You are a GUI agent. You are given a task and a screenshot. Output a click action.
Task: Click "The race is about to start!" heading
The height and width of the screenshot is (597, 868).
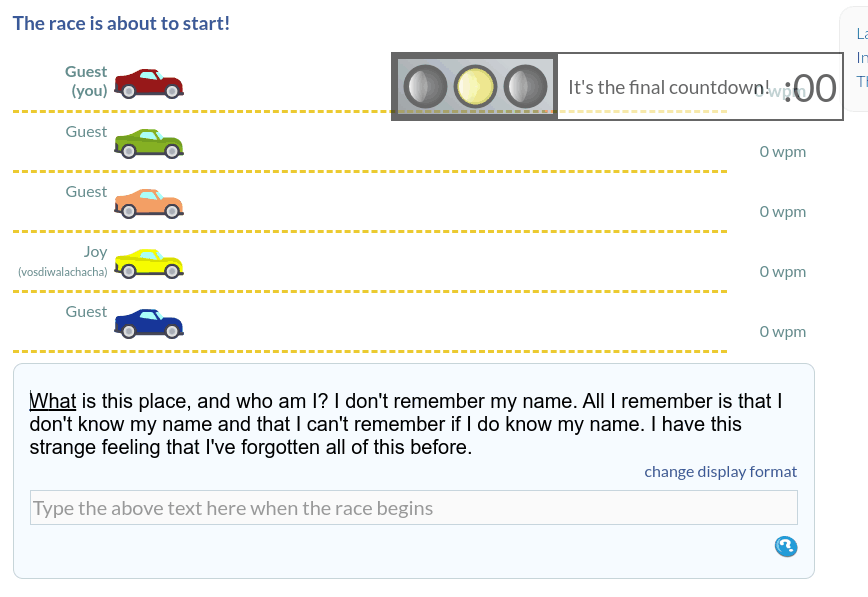click(x=121, y=22)
